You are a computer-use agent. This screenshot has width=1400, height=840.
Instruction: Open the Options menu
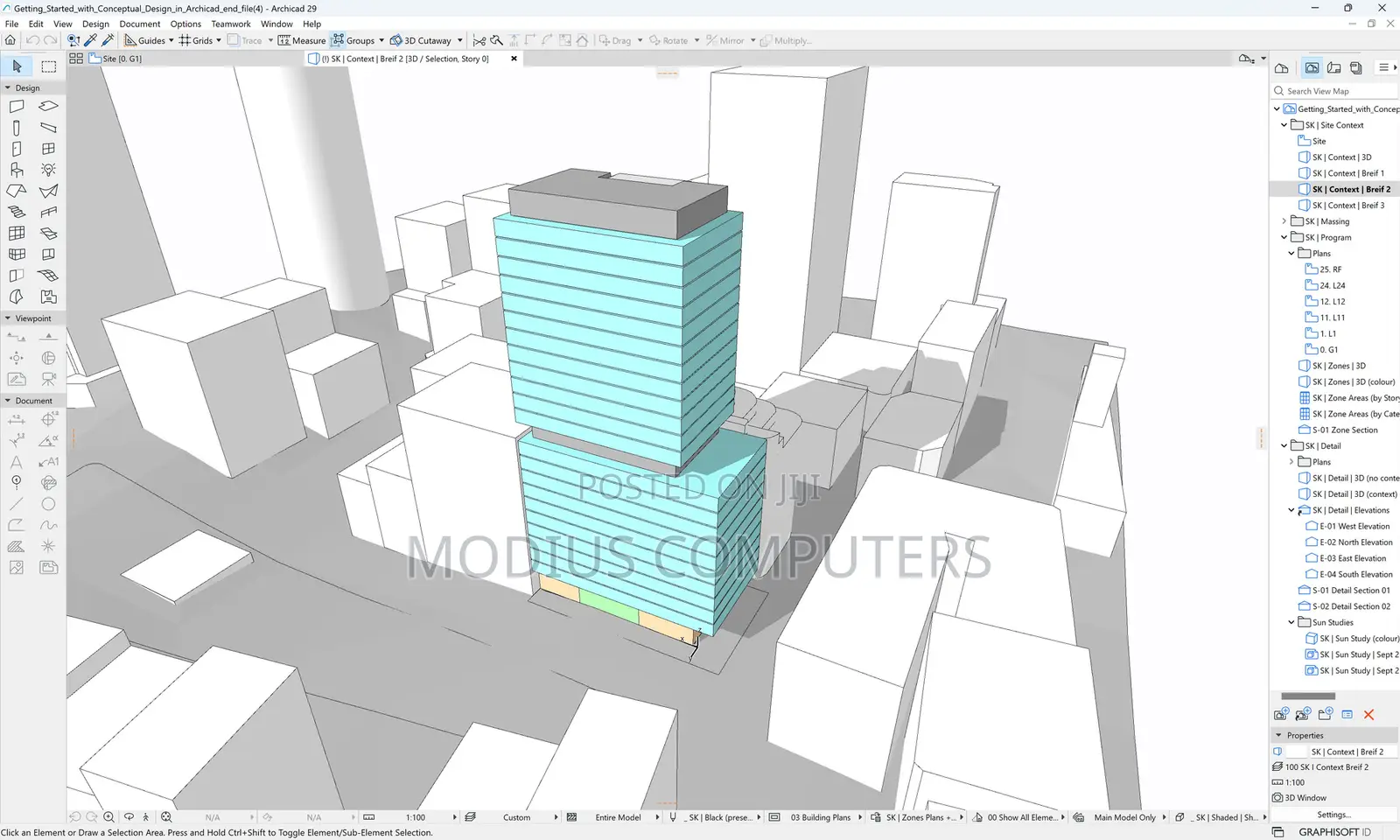pyautogui.click(x=185, y=24)
